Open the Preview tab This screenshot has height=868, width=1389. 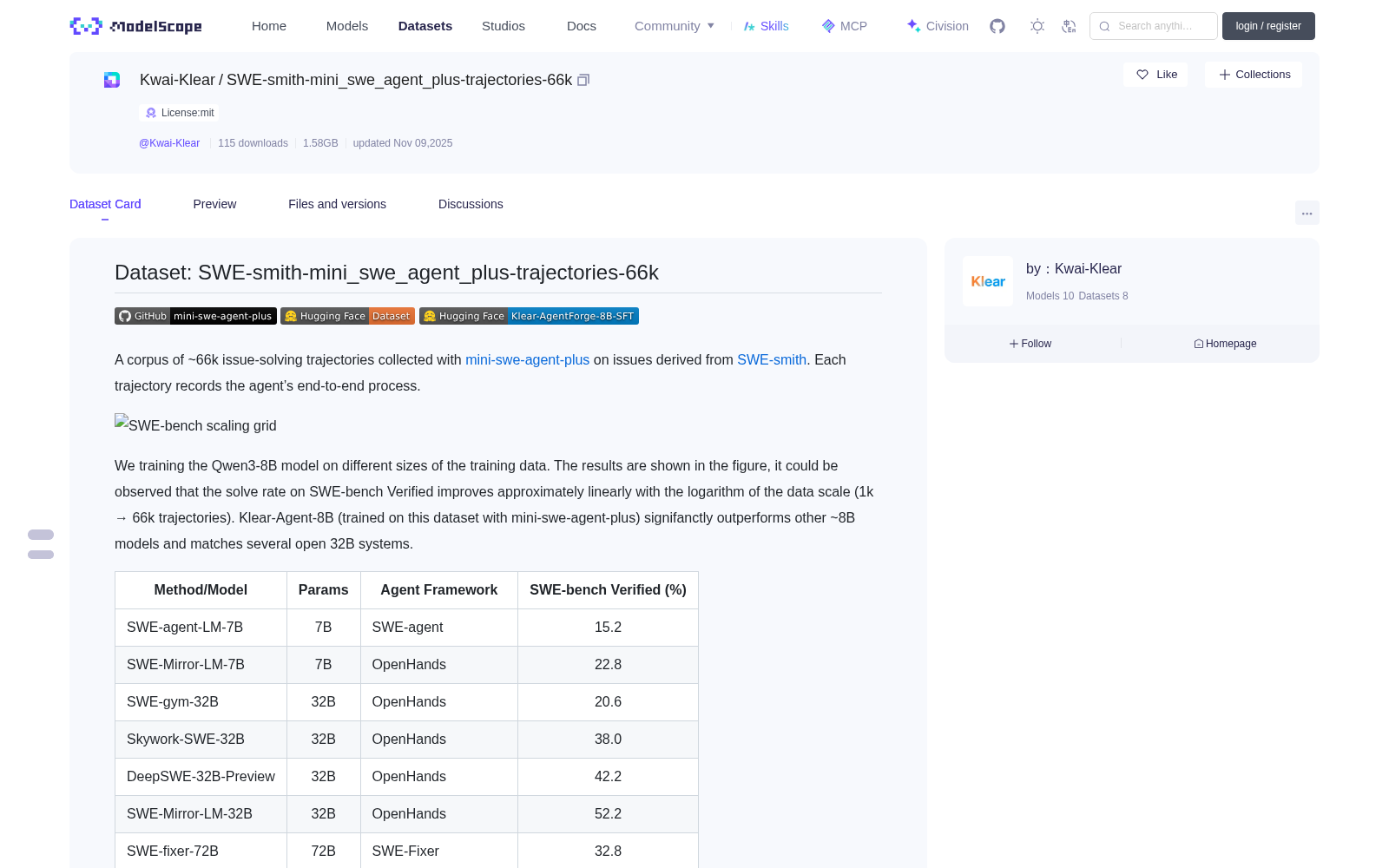[214, 204]
